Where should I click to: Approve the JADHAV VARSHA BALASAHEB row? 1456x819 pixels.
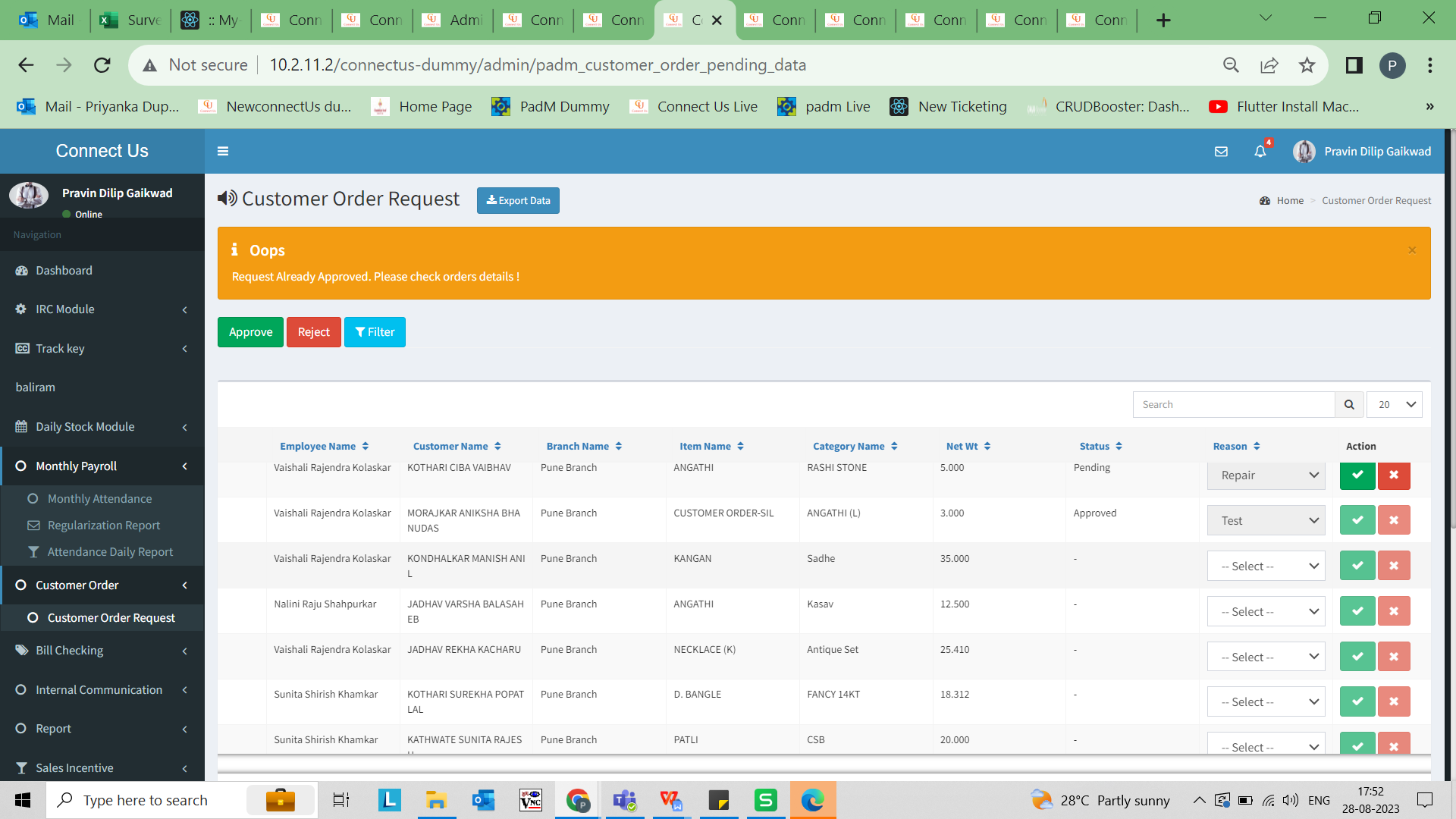click(x=1357, y=611)
